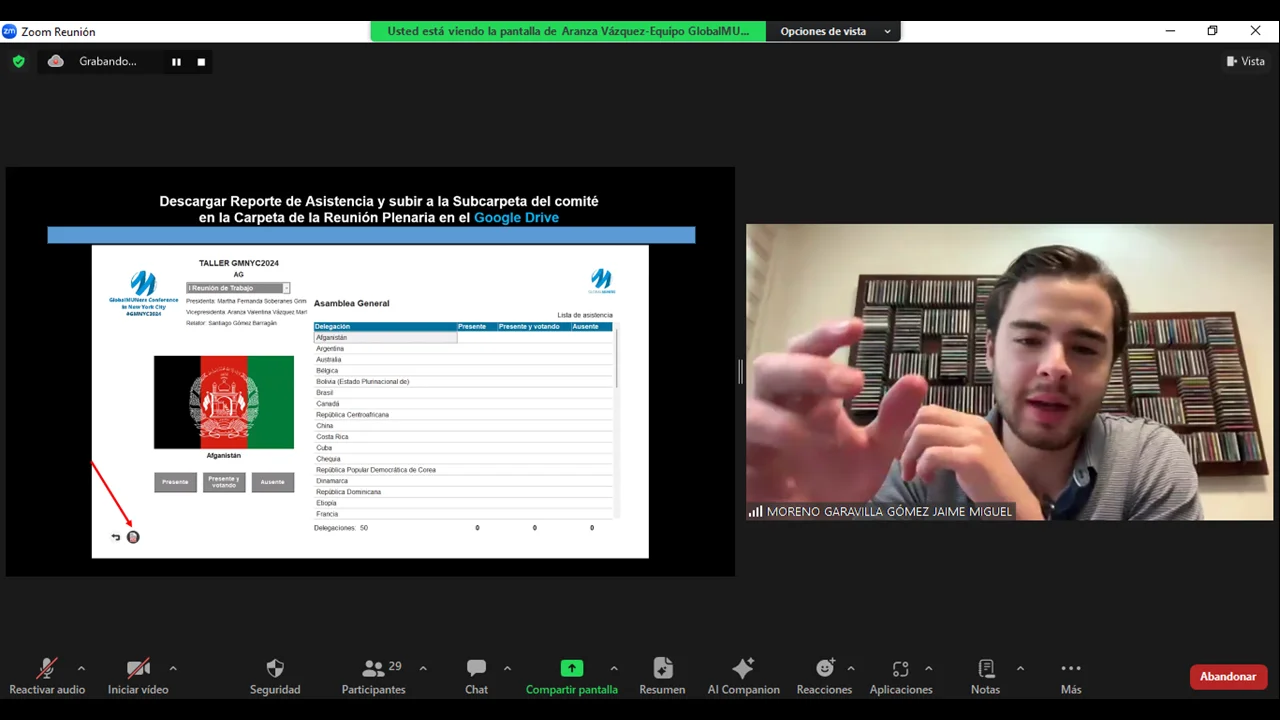The image size is (1280, 720).
Task: Open the Participantes panel
Action: point(374,669)
